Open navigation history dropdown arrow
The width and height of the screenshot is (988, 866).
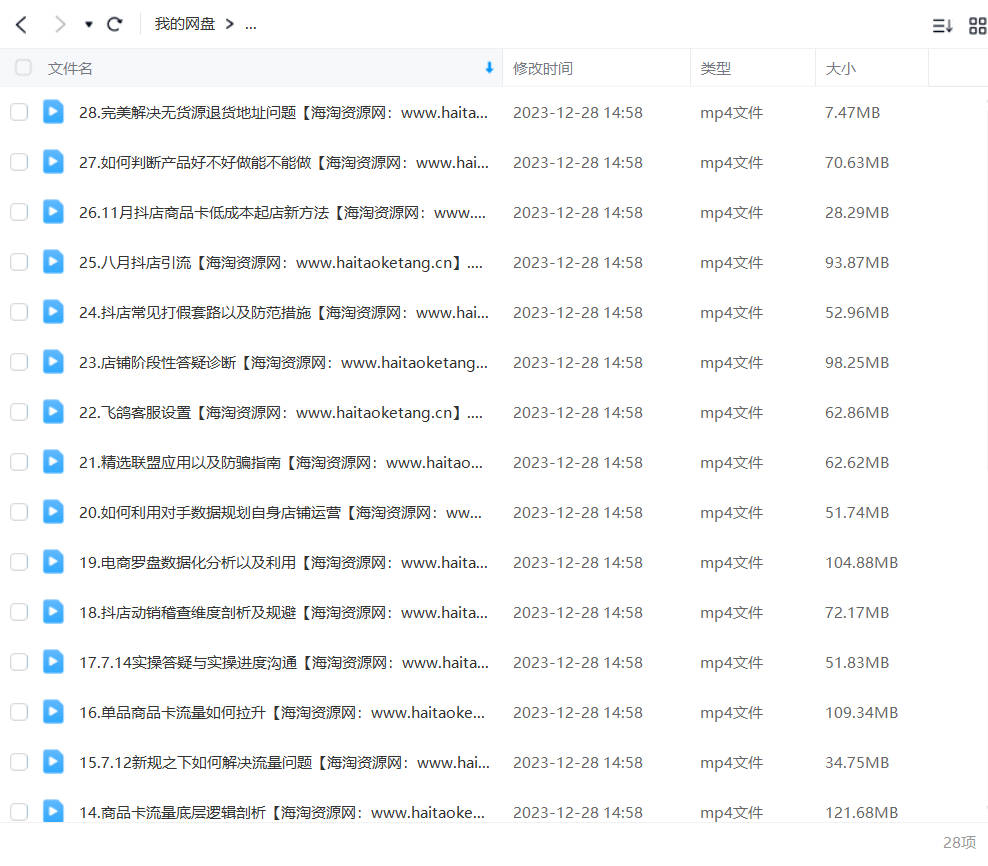(89, 25)
